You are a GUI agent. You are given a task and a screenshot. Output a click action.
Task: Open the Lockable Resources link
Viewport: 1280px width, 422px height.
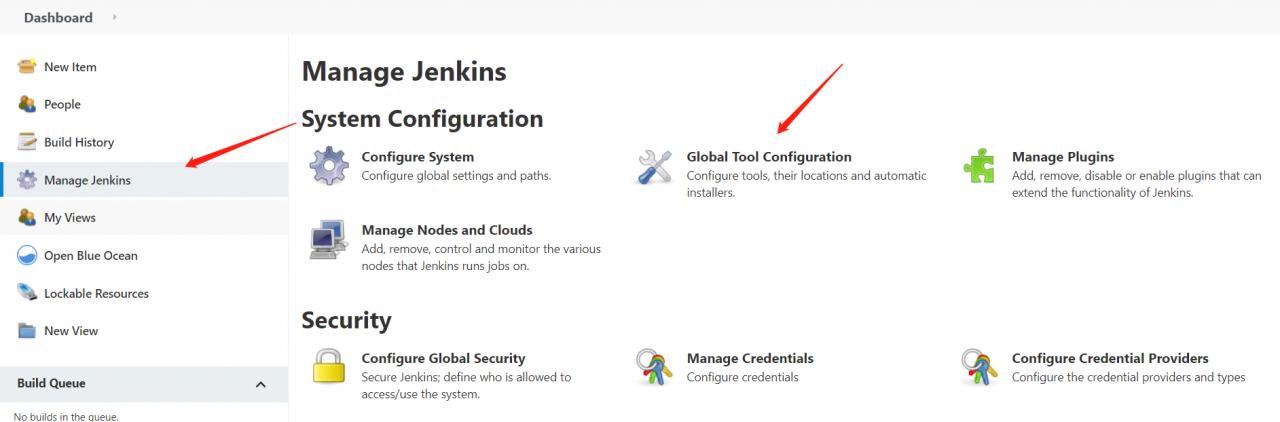coord(96,293)
